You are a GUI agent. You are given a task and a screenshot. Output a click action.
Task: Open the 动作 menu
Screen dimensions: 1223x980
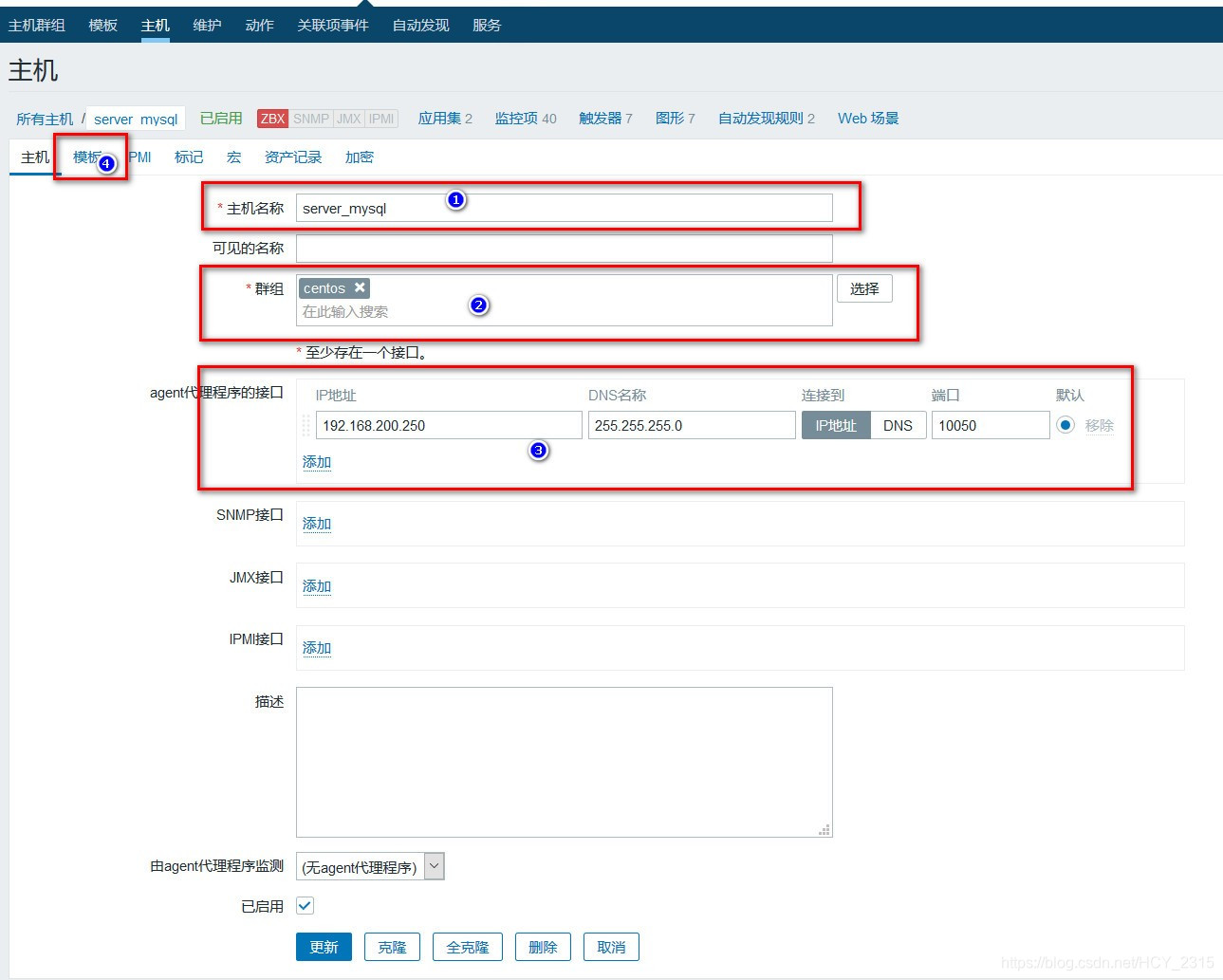tap(259, 25)
